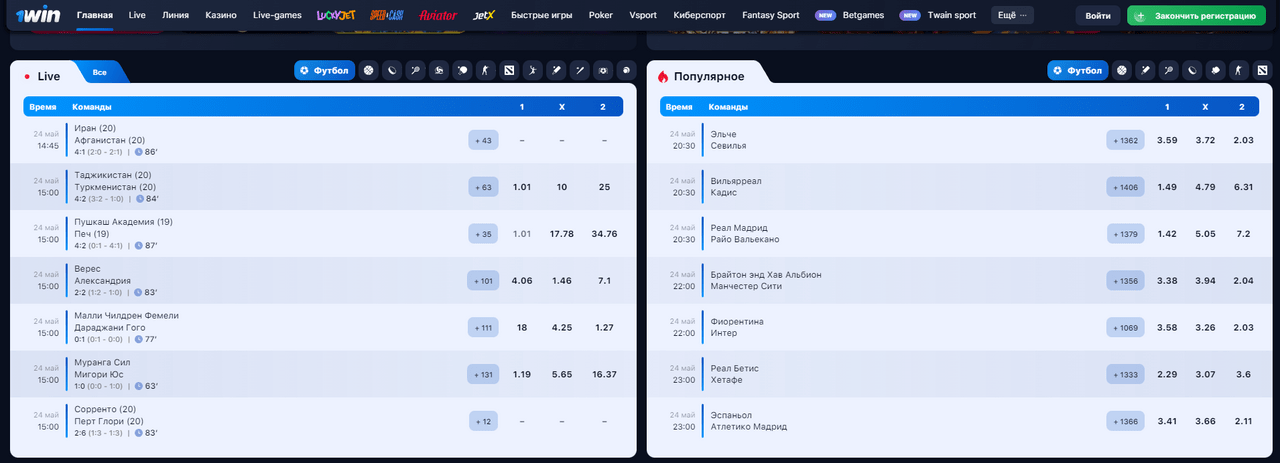The image size is (1280, 463).
Task: Pick odds 7.2 for Райо Вальекано
Action: tap(1242, 234)
